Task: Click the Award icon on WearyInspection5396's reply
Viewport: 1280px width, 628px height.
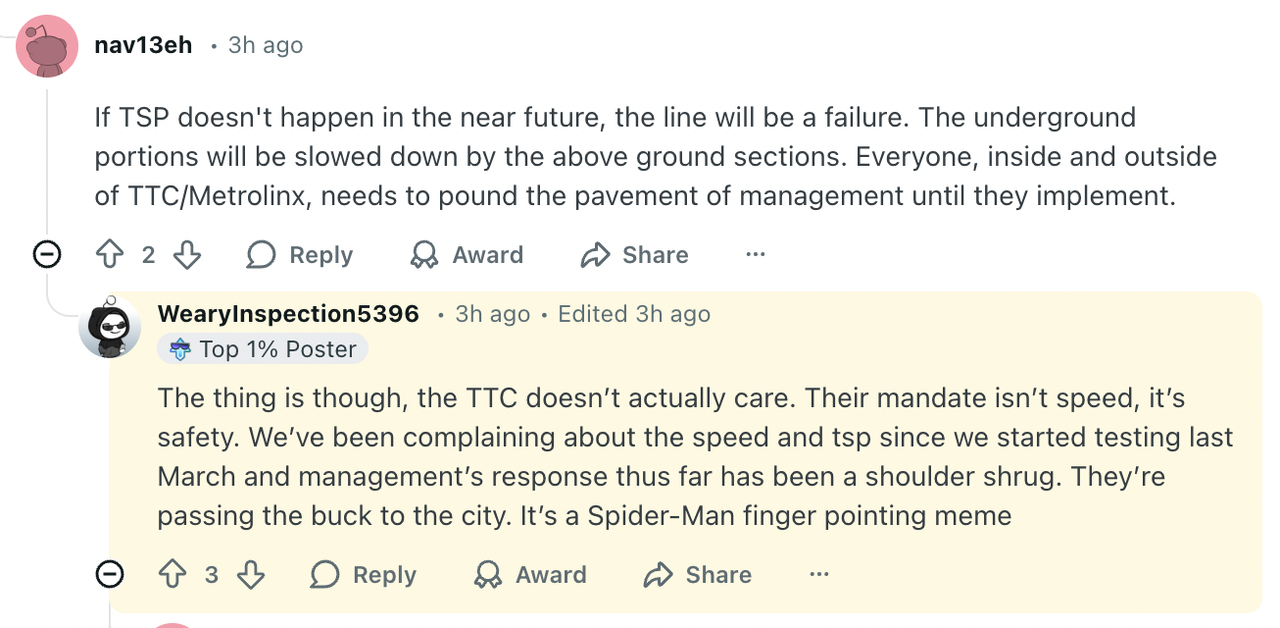Action: click(x=488, y=575)
